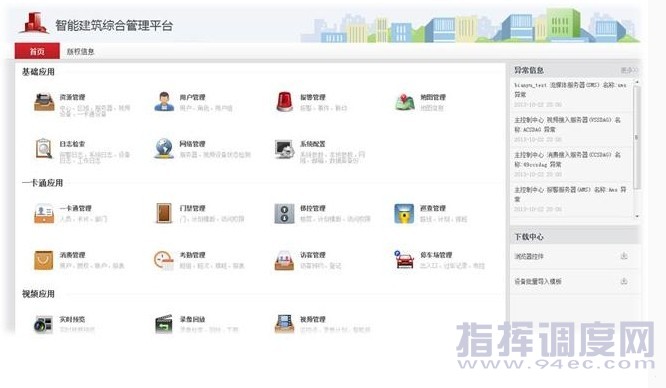This screenshot has height=388, width=666.
Task: Open the 录像回放 playback clapperboard icon
Action: (x=164, y=324)
